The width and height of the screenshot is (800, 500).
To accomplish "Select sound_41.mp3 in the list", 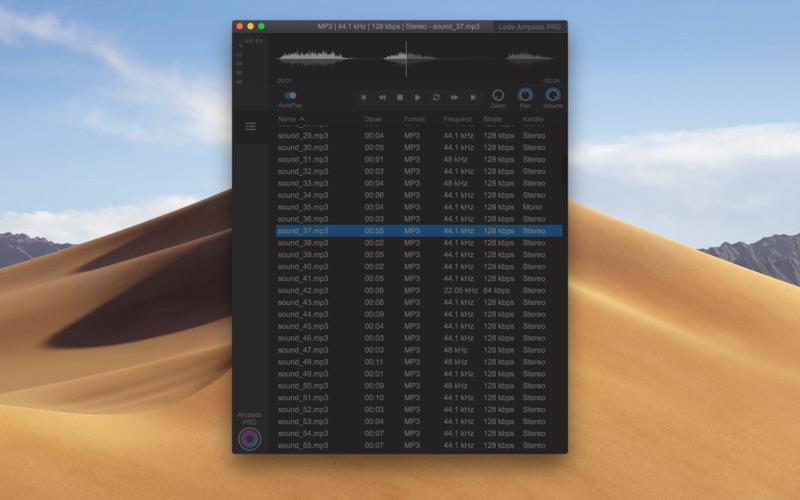I will tap(419, 279).
